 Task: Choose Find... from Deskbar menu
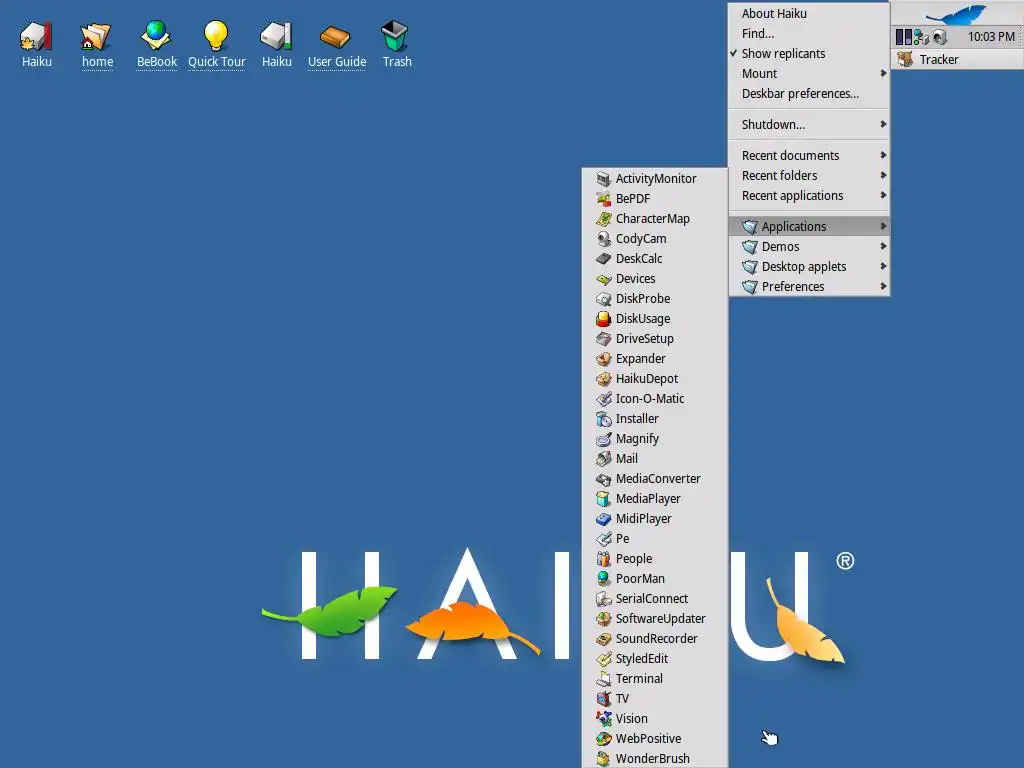pos(808,34)
